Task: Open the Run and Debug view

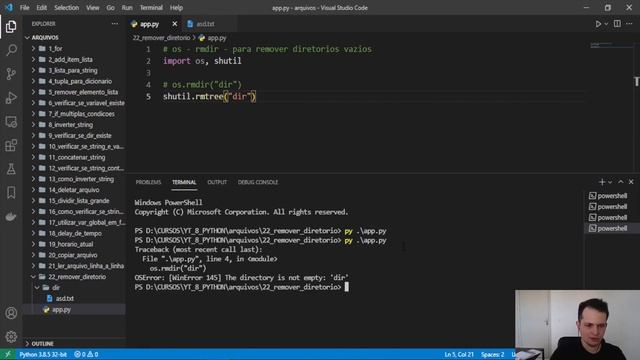Action: [11, 98]
